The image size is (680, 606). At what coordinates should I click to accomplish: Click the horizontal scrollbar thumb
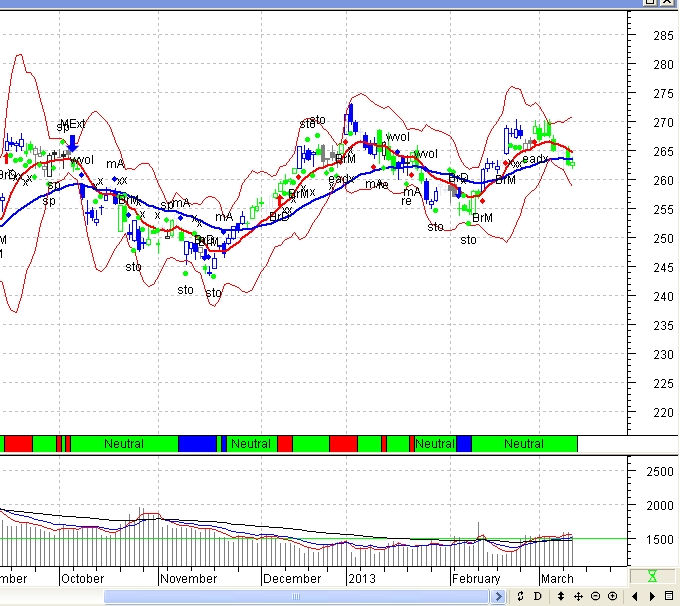pyautogui.click(x=300, y=597)
